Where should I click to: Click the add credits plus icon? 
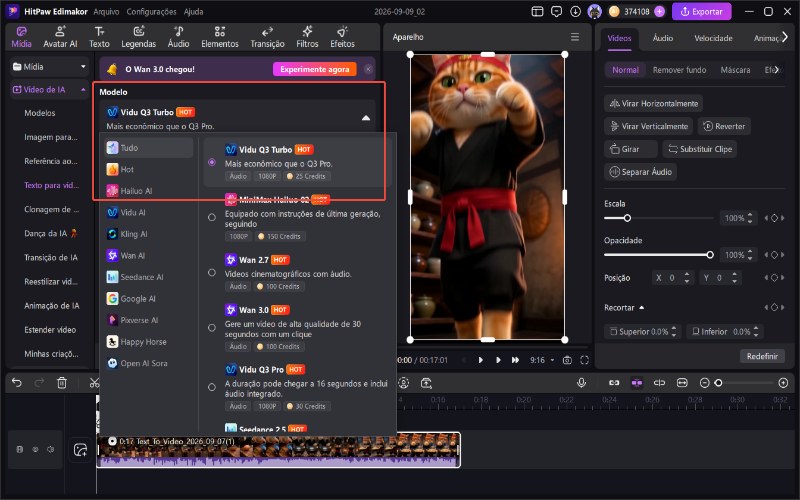[x=660, y=11]
